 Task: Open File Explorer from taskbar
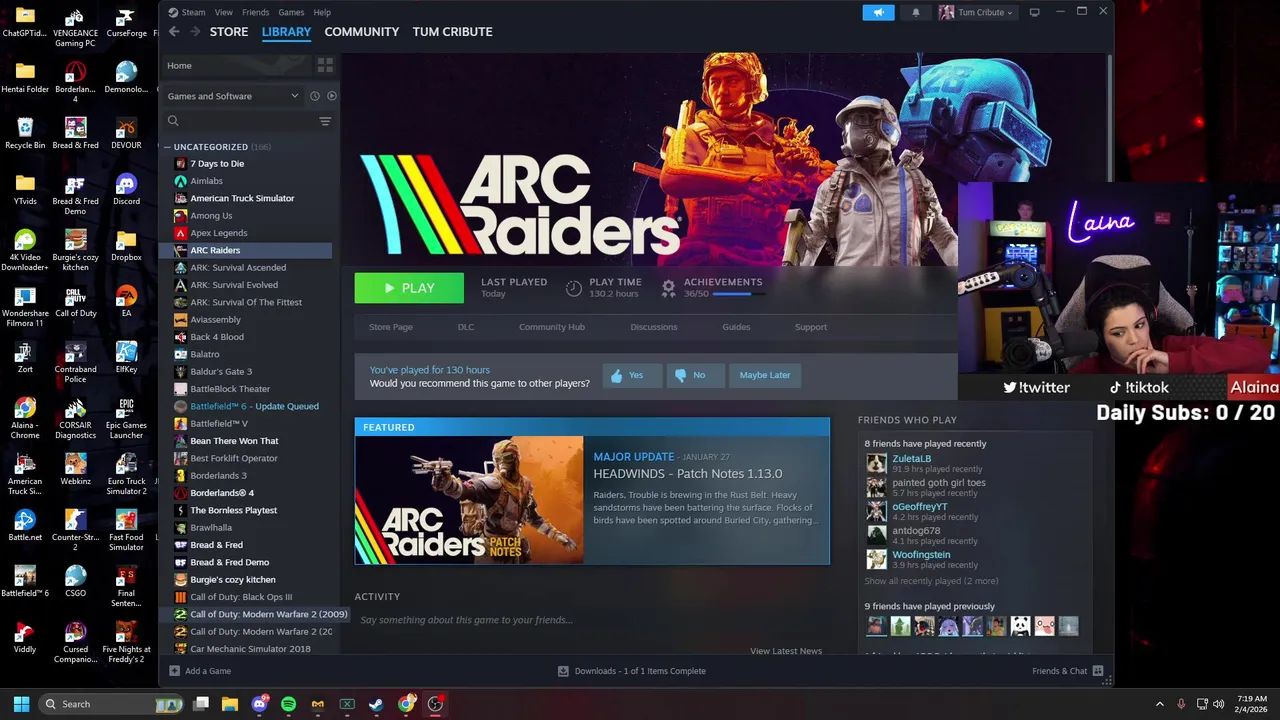click(230, 704)
